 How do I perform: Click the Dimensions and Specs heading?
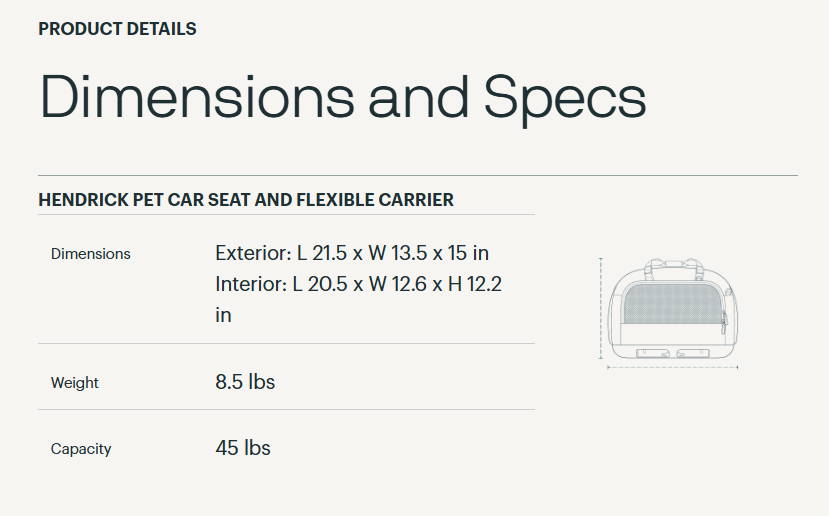pos(342,98)
